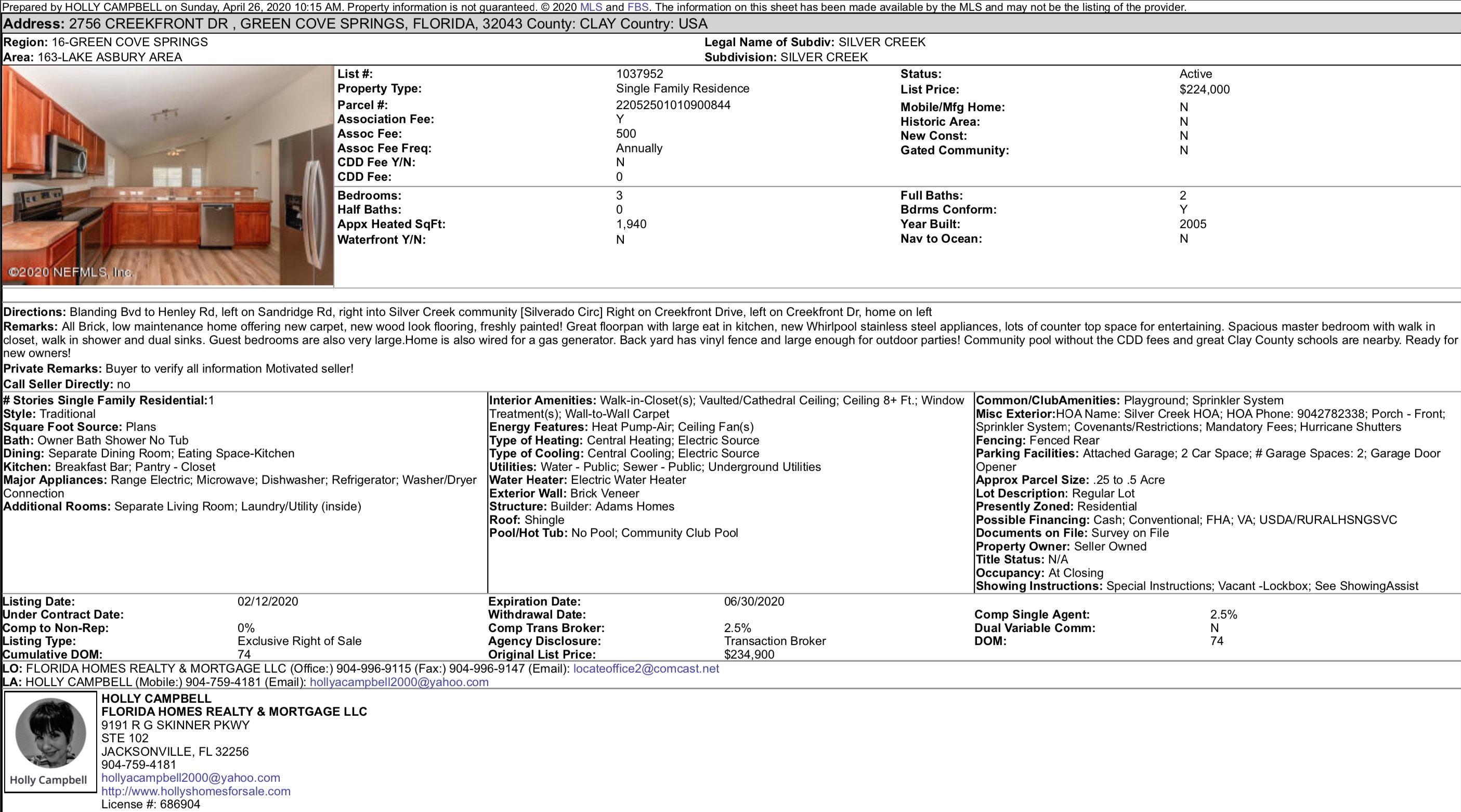Viewport: 1461px width, 812px height.
Task: Click Call Seller Directly: no
Action: pos(67,385)
